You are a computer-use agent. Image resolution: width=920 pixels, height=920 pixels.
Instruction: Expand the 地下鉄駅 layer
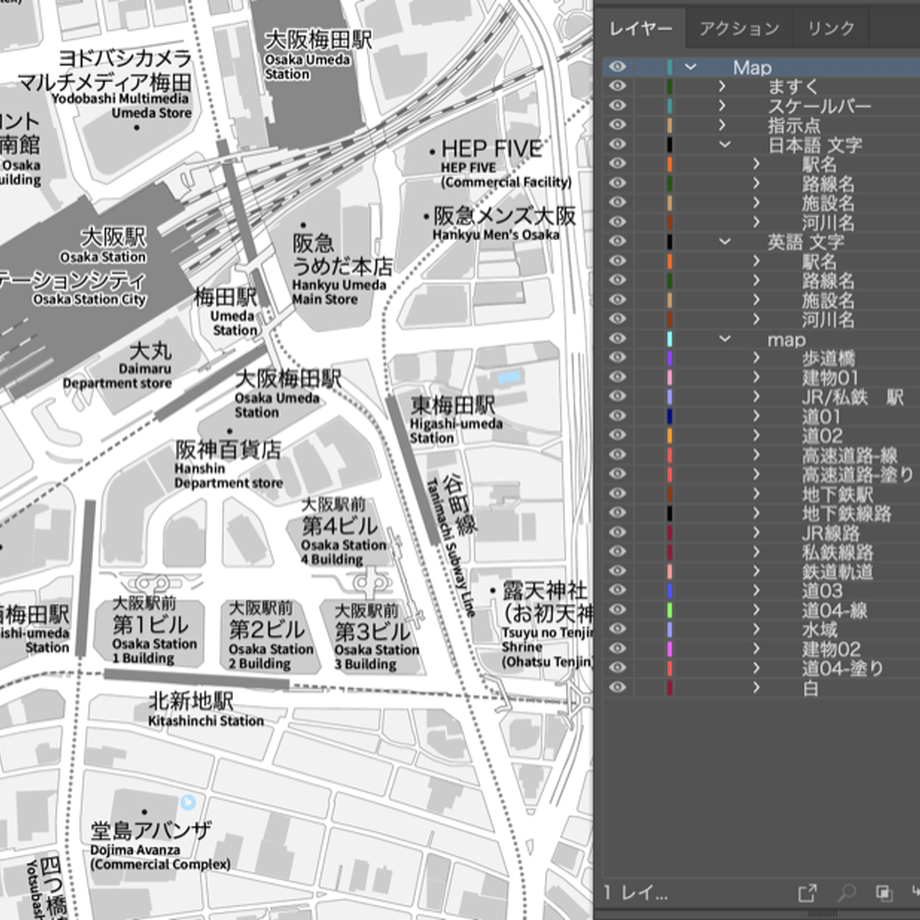(x=756, y=493)
